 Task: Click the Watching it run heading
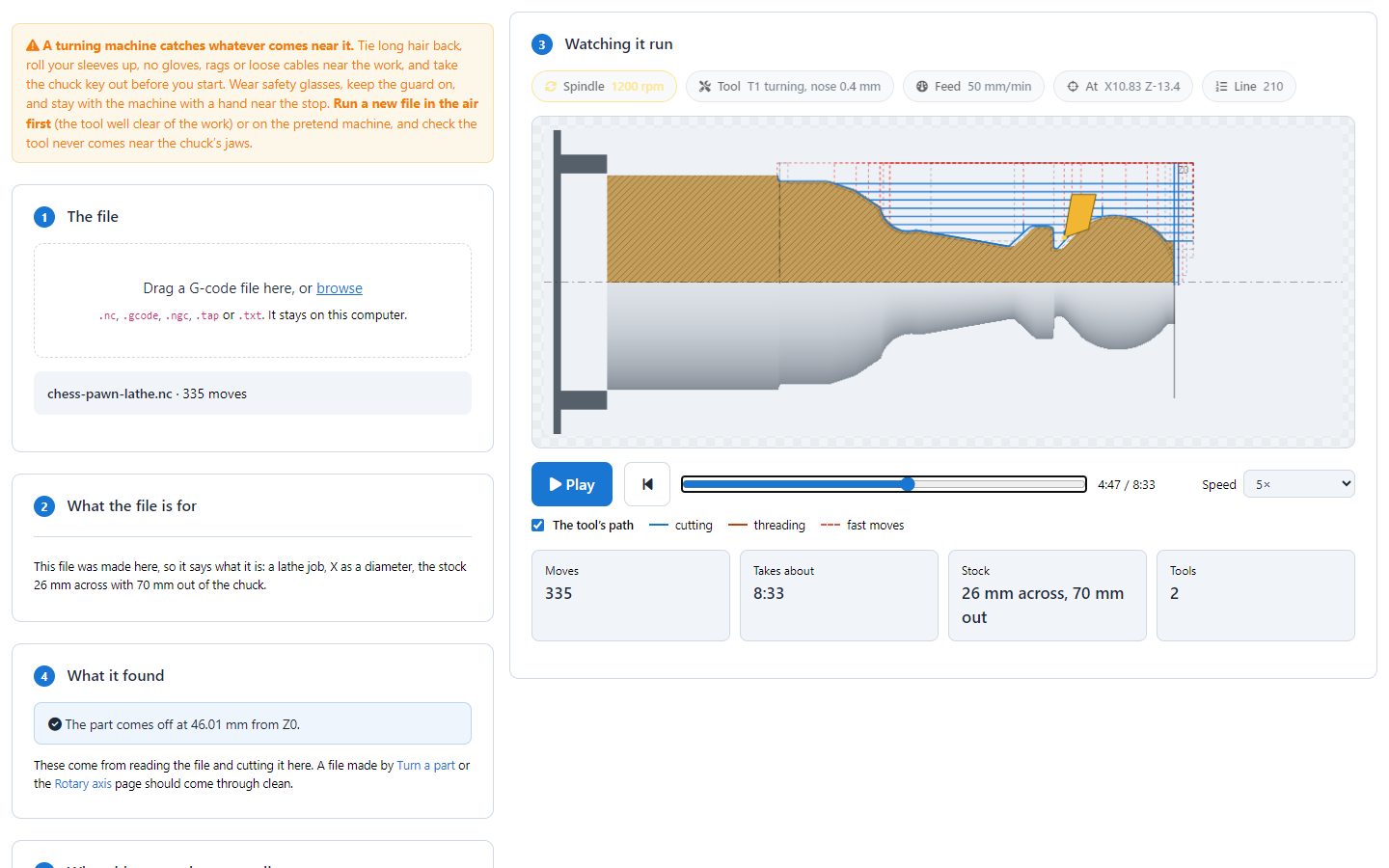click(618, 44)
